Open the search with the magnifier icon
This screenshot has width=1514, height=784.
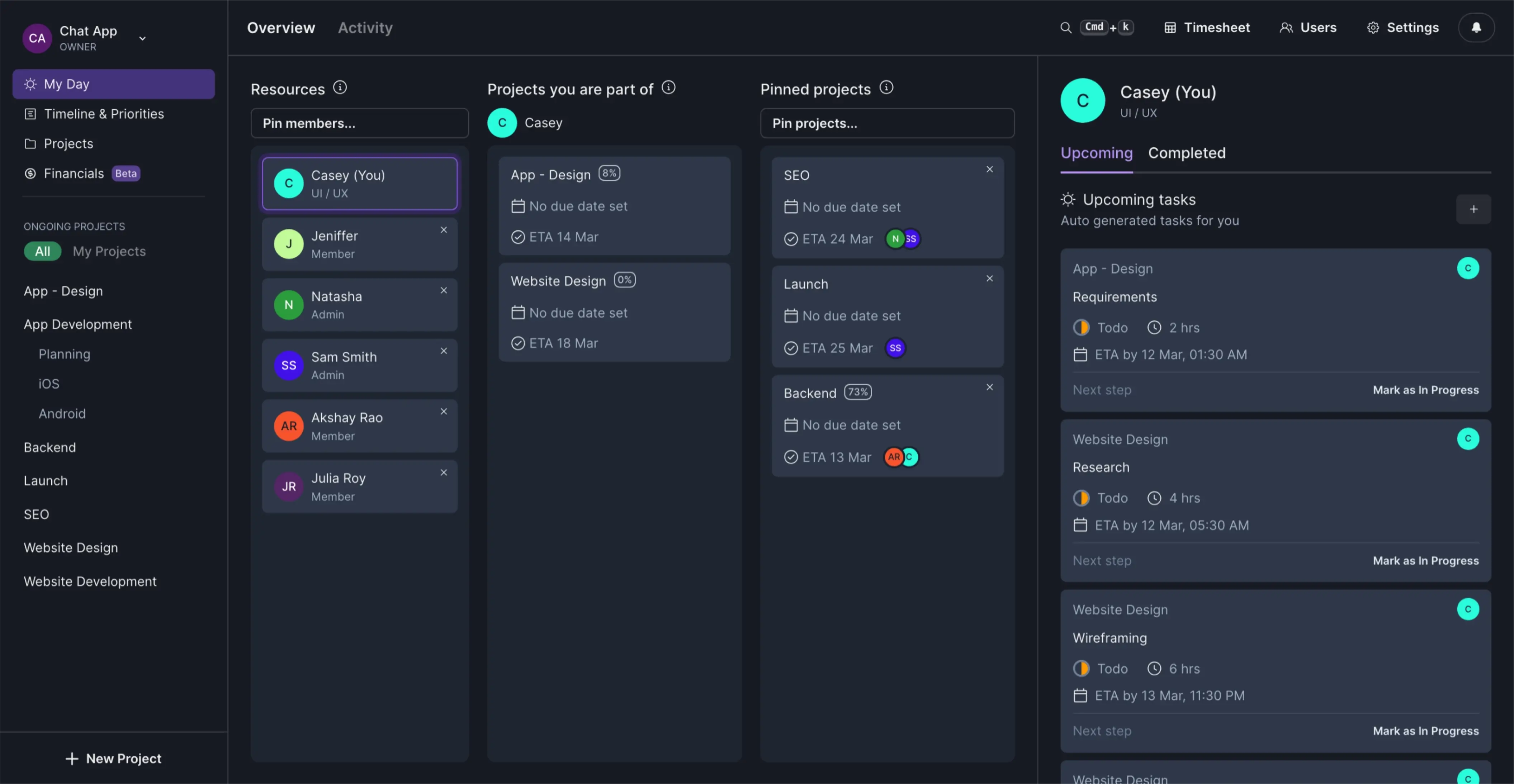[1065, 27]
